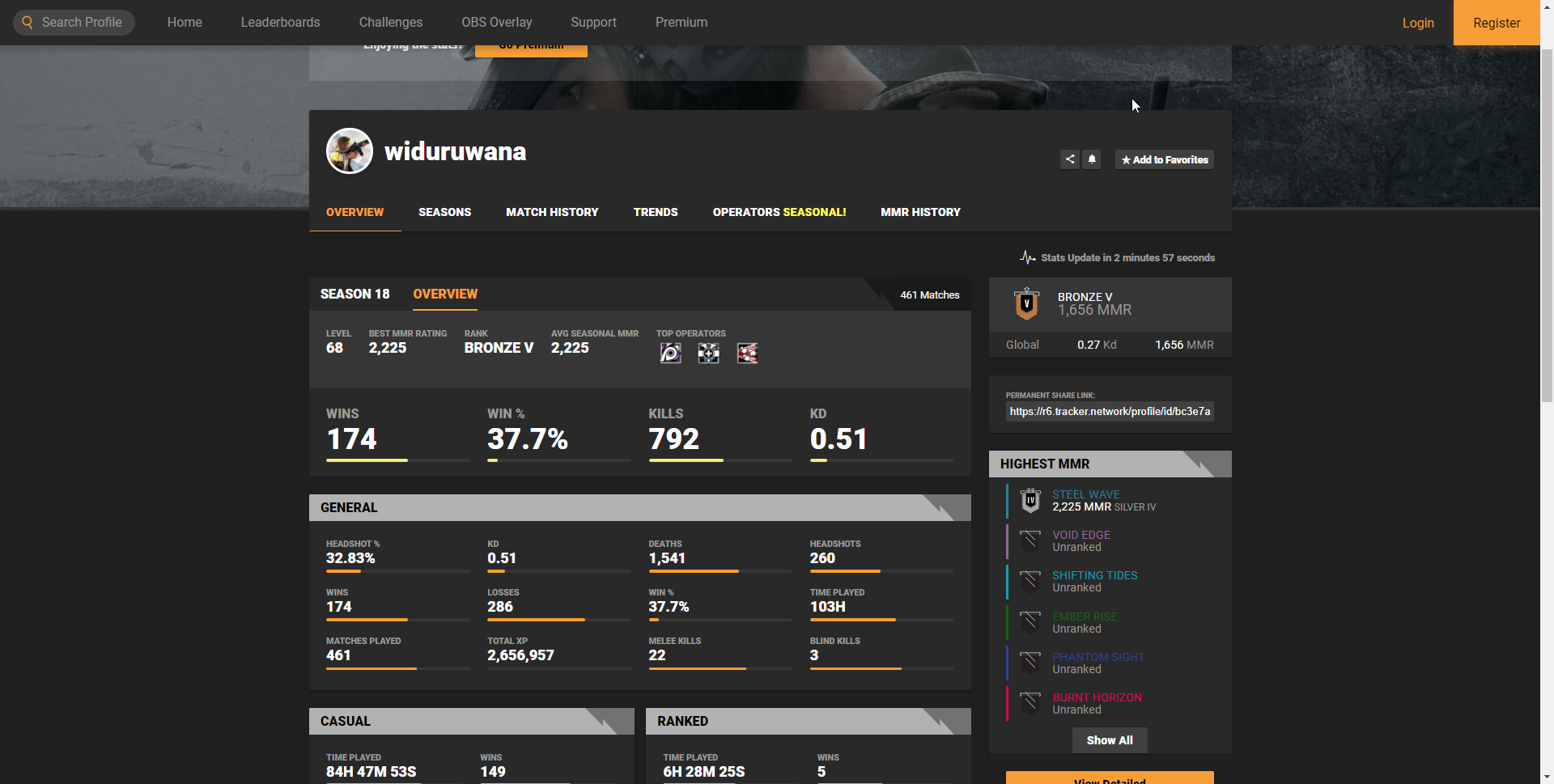Open the Match History tab
Screen dimensions: 1554x784
point(552,212)
